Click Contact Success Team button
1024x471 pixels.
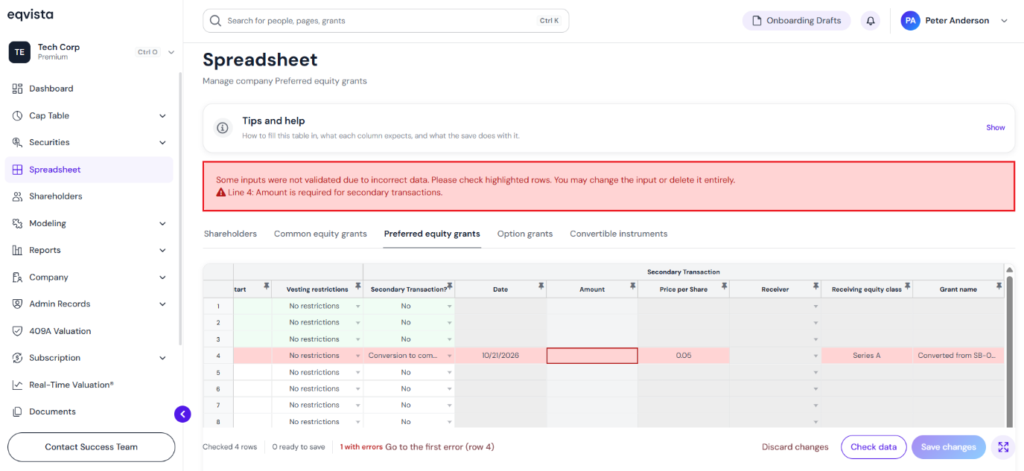(x=91, y=447)
